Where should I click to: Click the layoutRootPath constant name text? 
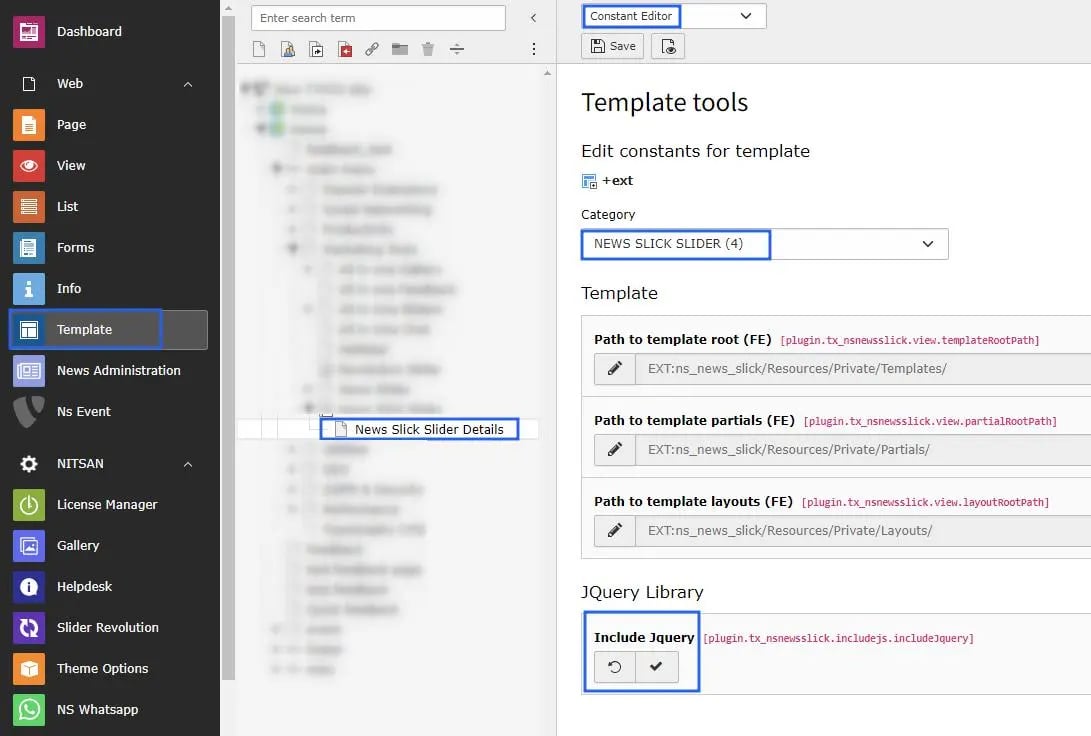[925, 503]
